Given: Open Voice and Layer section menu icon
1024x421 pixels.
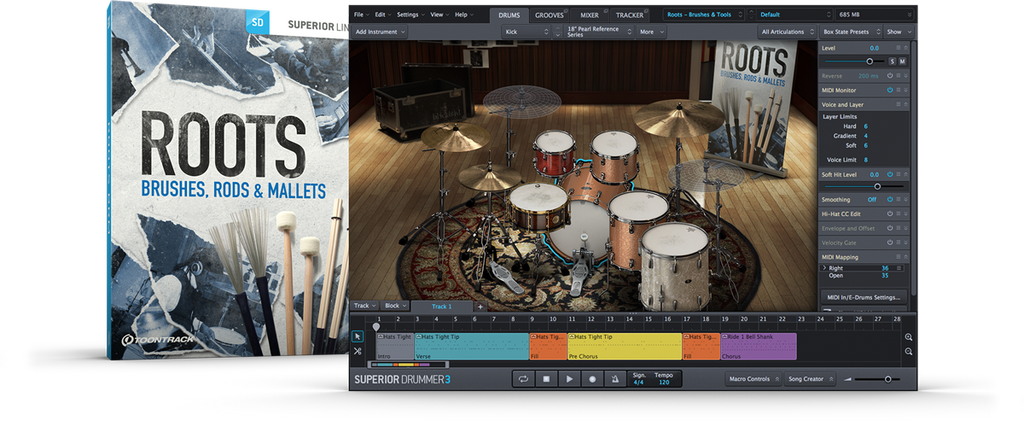Looking at the screenshot, I should (899, 104).
